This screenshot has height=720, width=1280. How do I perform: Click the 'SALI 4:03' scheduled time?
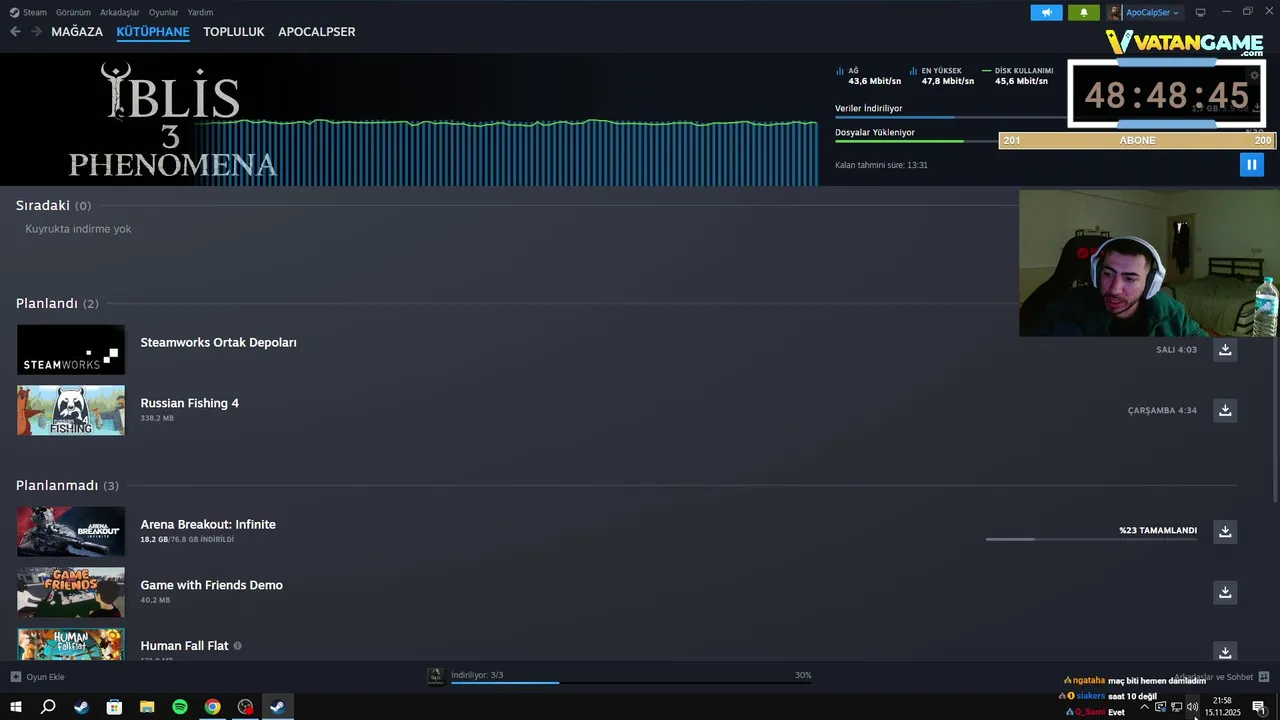[1176, 350]
